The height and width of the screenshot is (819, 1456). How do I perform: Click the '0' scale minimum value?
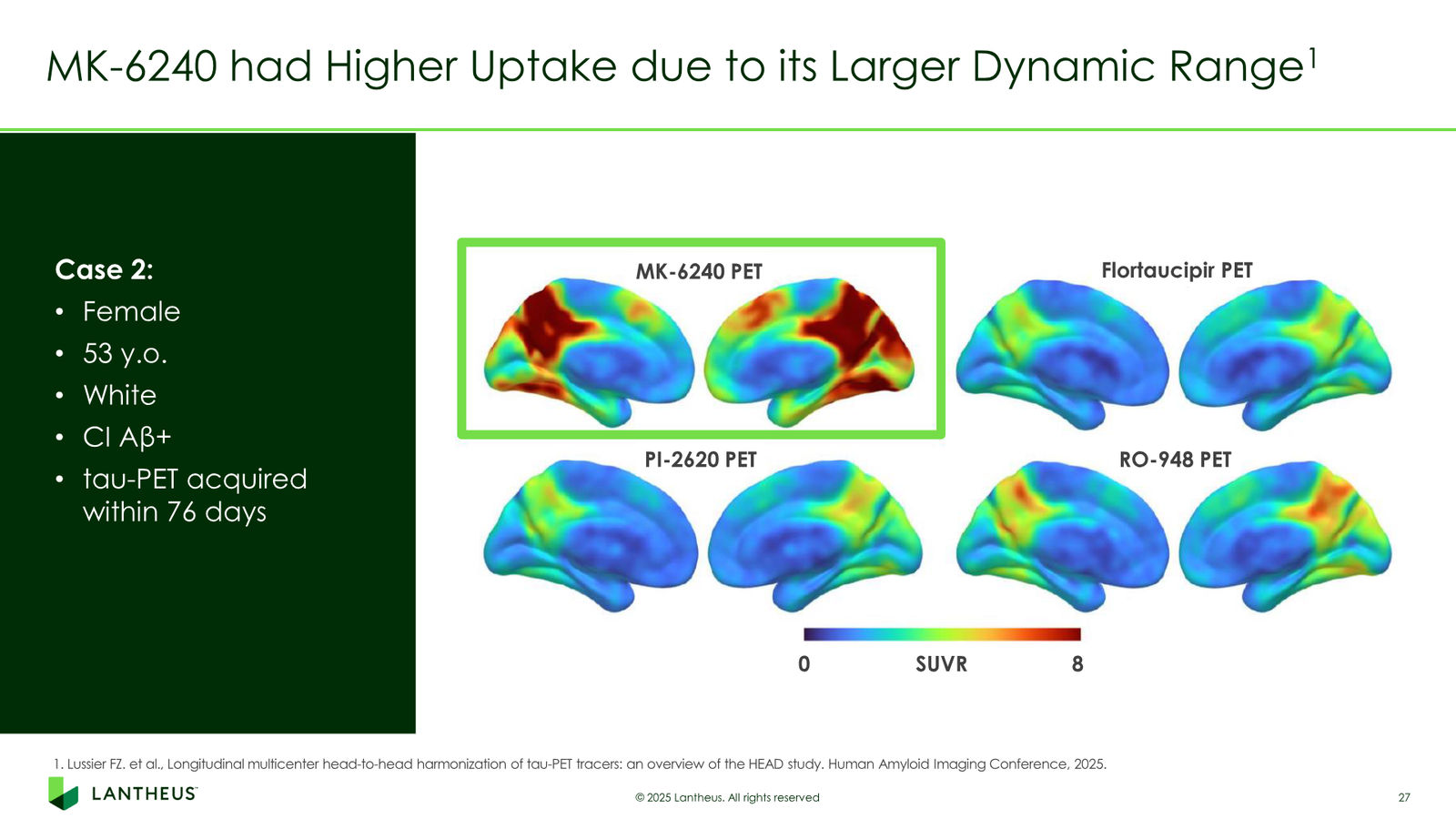[804, 664]
